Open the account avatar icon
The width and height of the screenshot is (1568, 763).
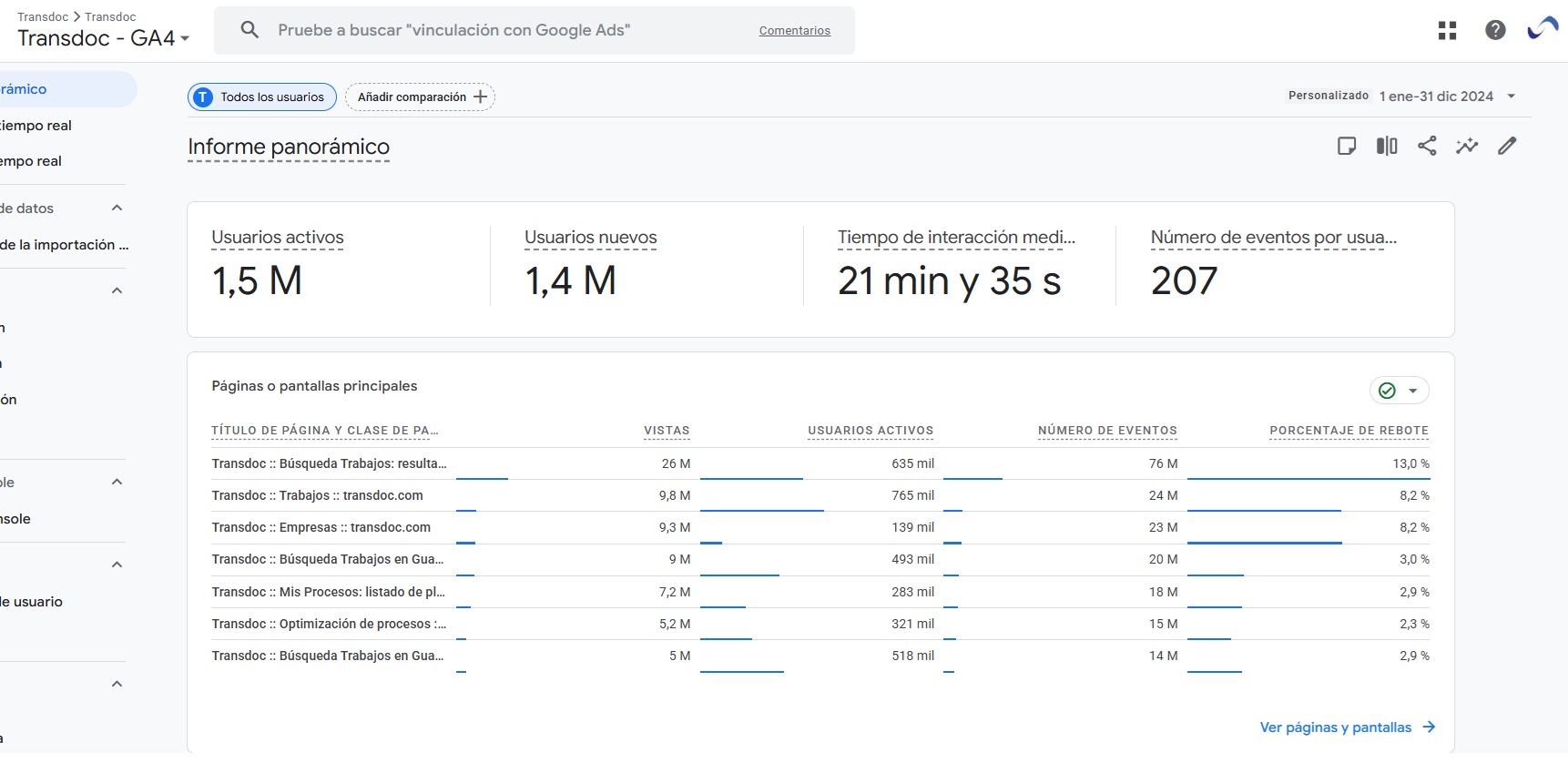1543,30
